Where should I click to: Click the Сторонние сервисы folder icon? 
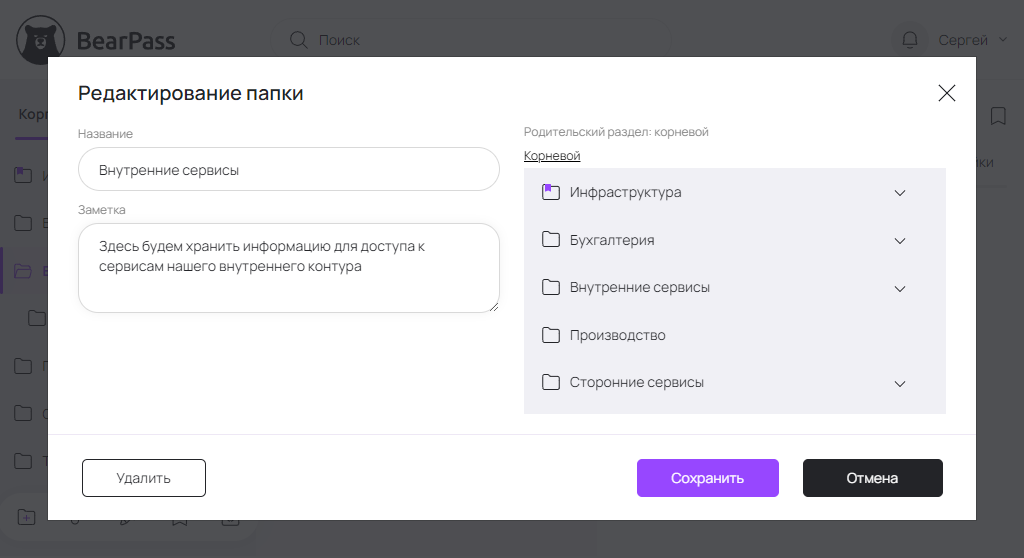tap(551, 382)
